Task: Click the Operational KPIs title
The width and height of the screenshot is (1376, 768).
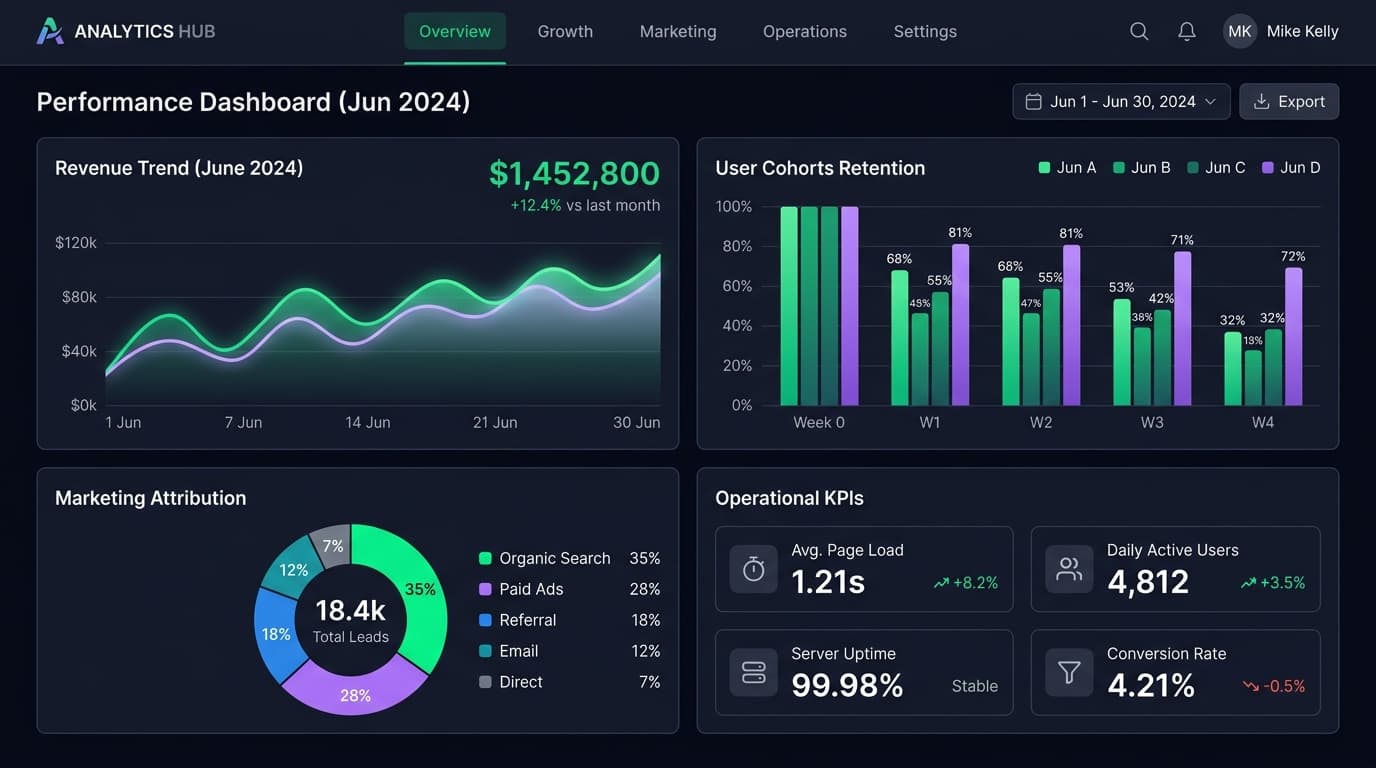Action: coord(789,498)
